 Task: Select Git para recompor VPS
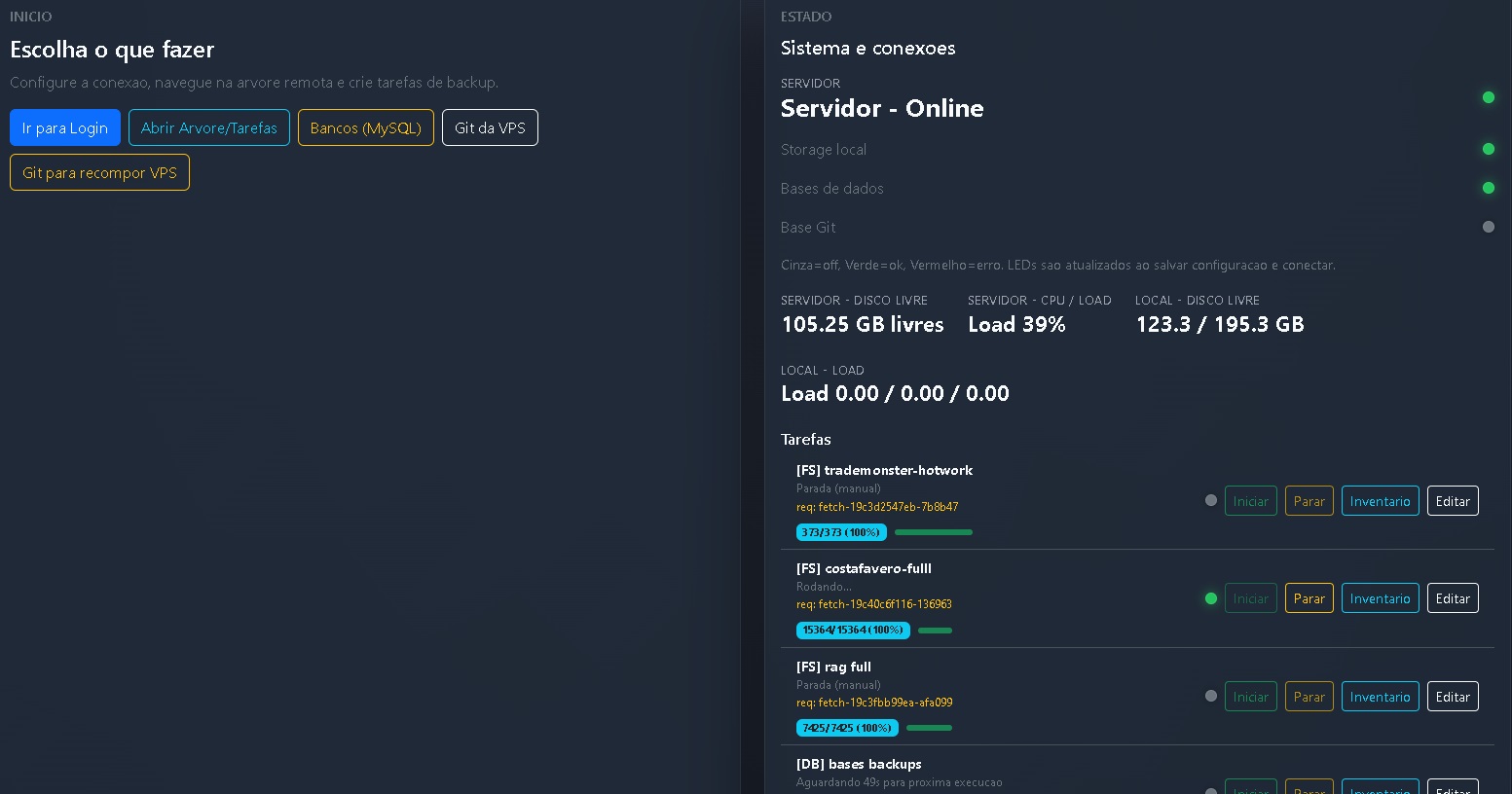99,172
